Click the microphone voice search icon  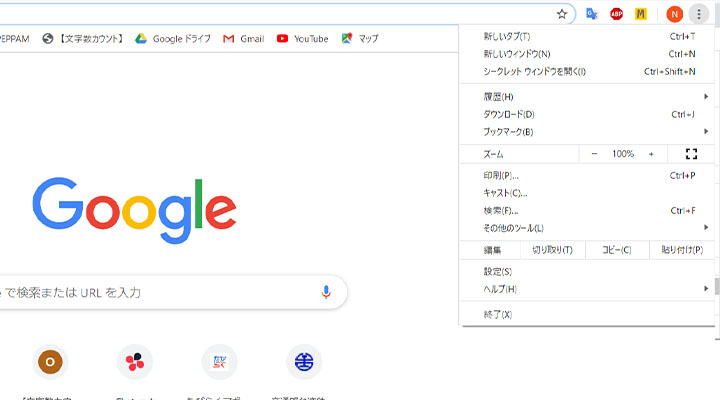pos(326,292)
